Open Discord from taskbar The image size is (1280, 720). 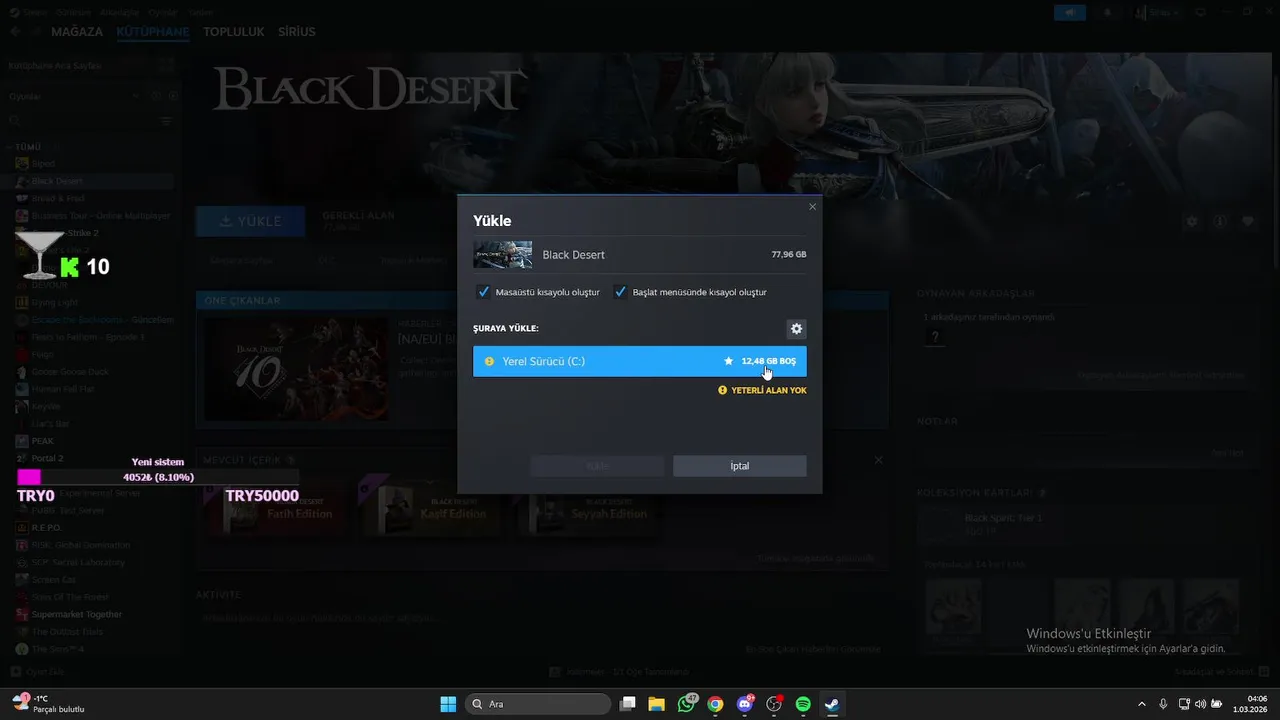point(745,704)
